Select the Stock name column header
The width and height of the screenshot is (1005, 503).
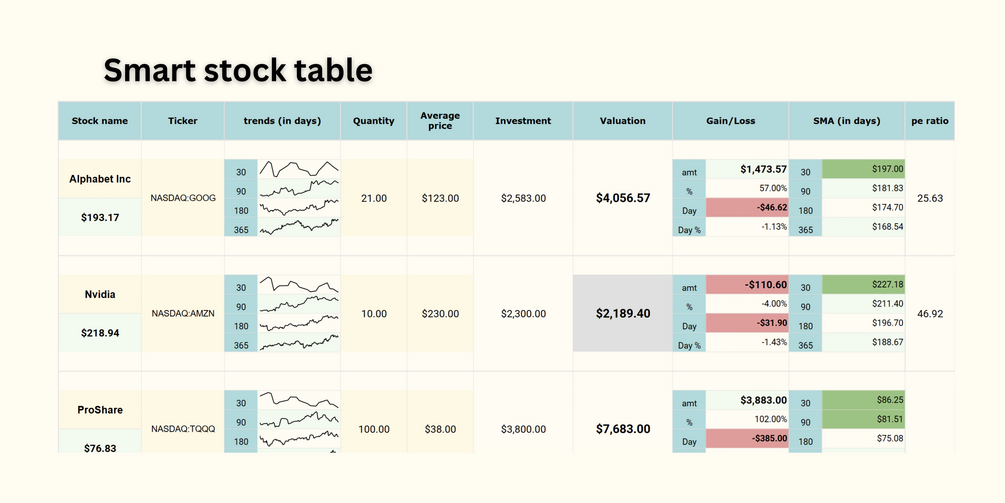pyautogui.click(x=100, y=121)
